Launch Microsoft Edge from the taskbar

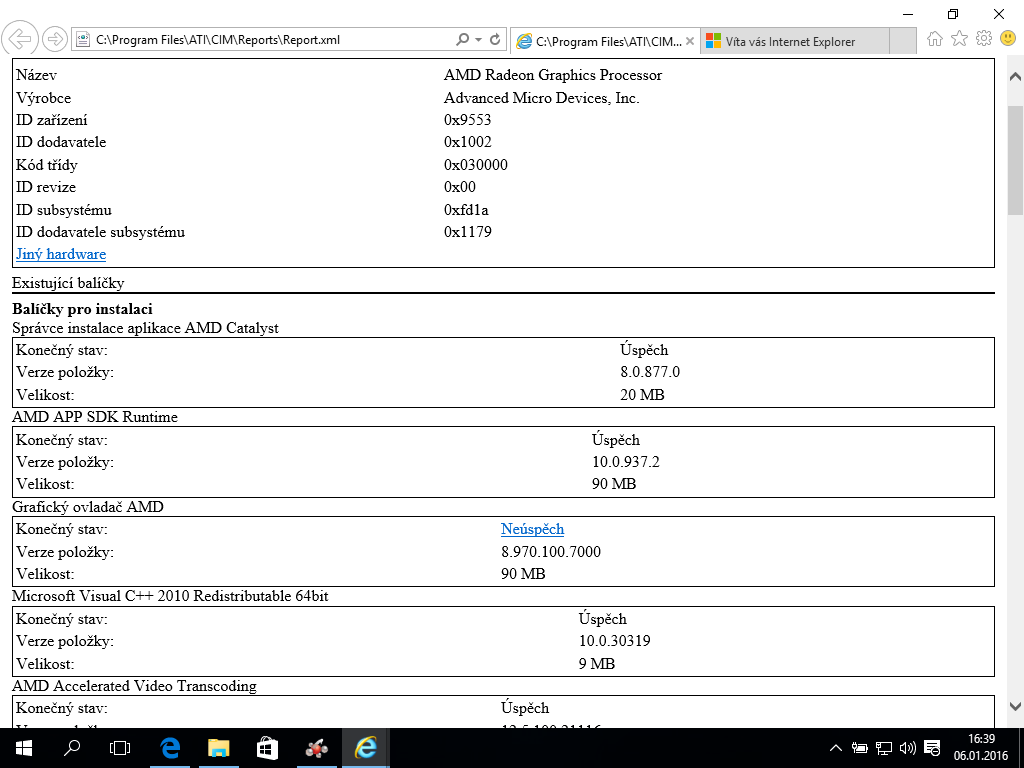click(170, 748)
